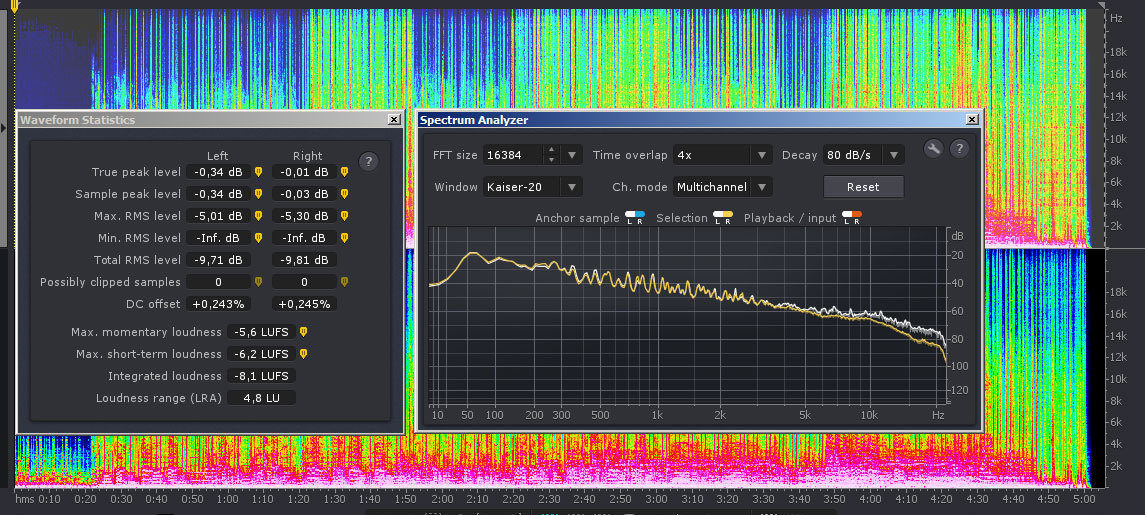Screen dimensions: 1145x515
Task: Jump to the Left true peak marker
Action: (258, 172)
